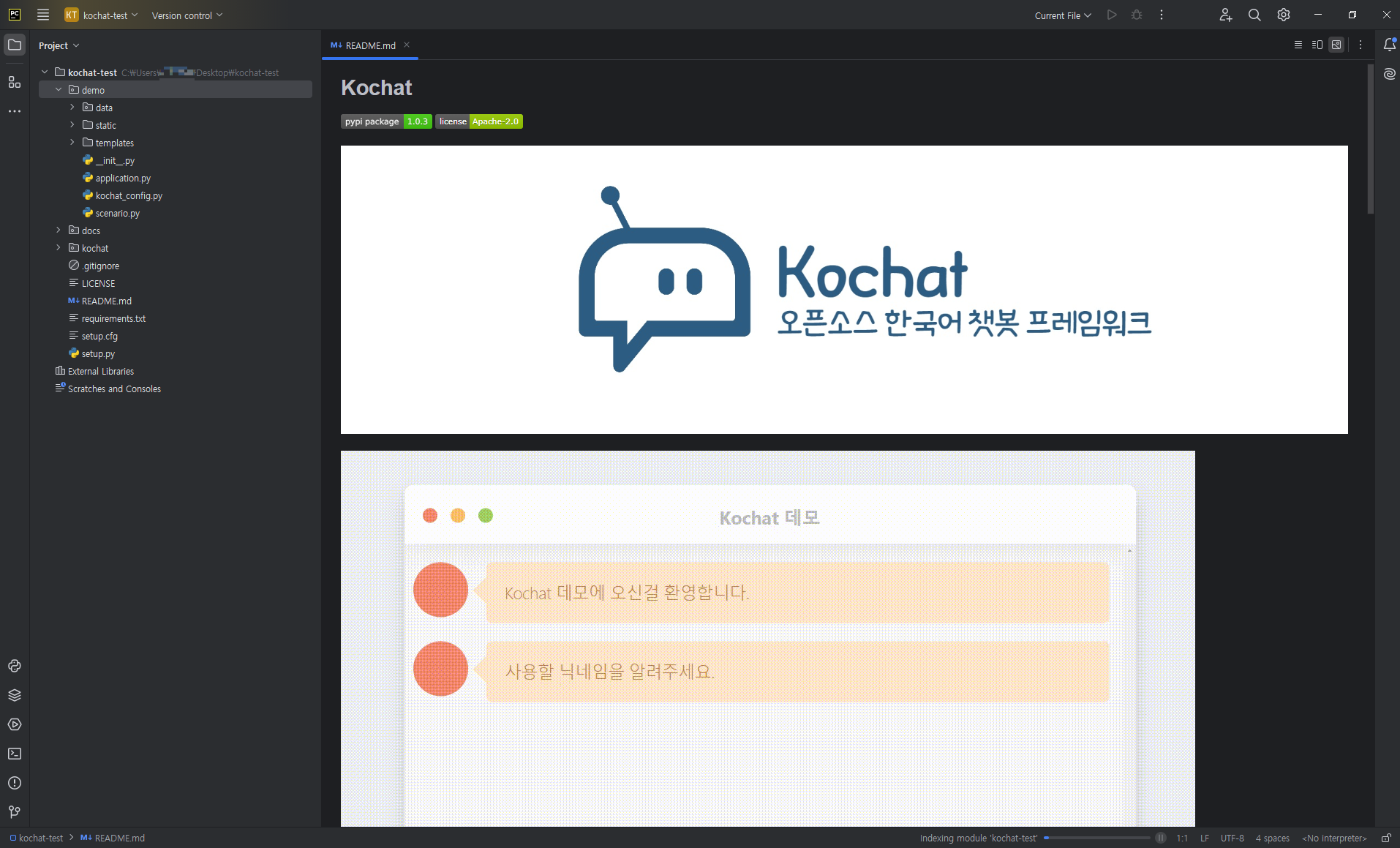
Task: Click the No interpreter status bar link
Action: pos(1334,838)
